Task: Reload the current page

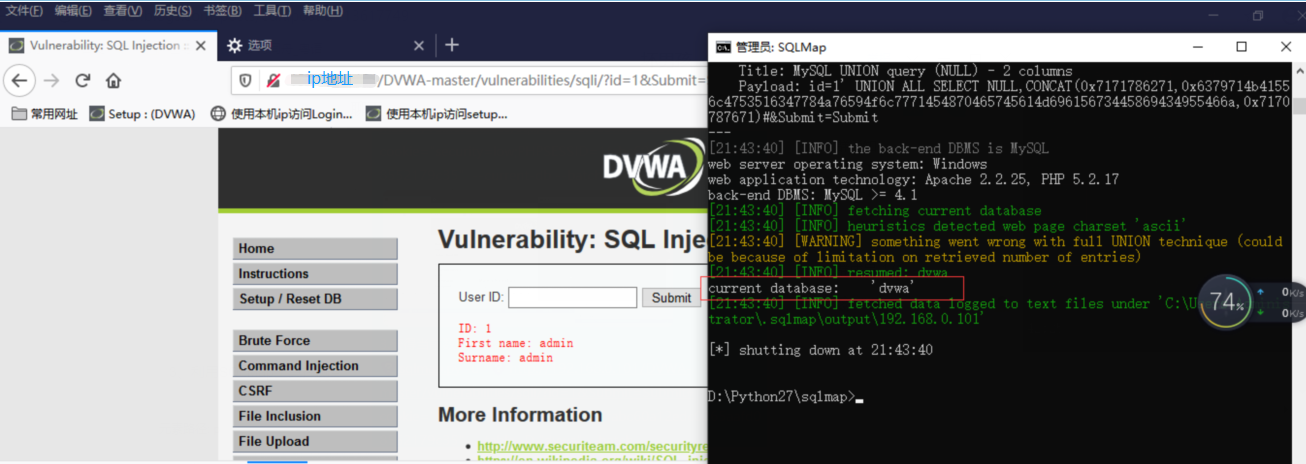Action: click(83, 80)
